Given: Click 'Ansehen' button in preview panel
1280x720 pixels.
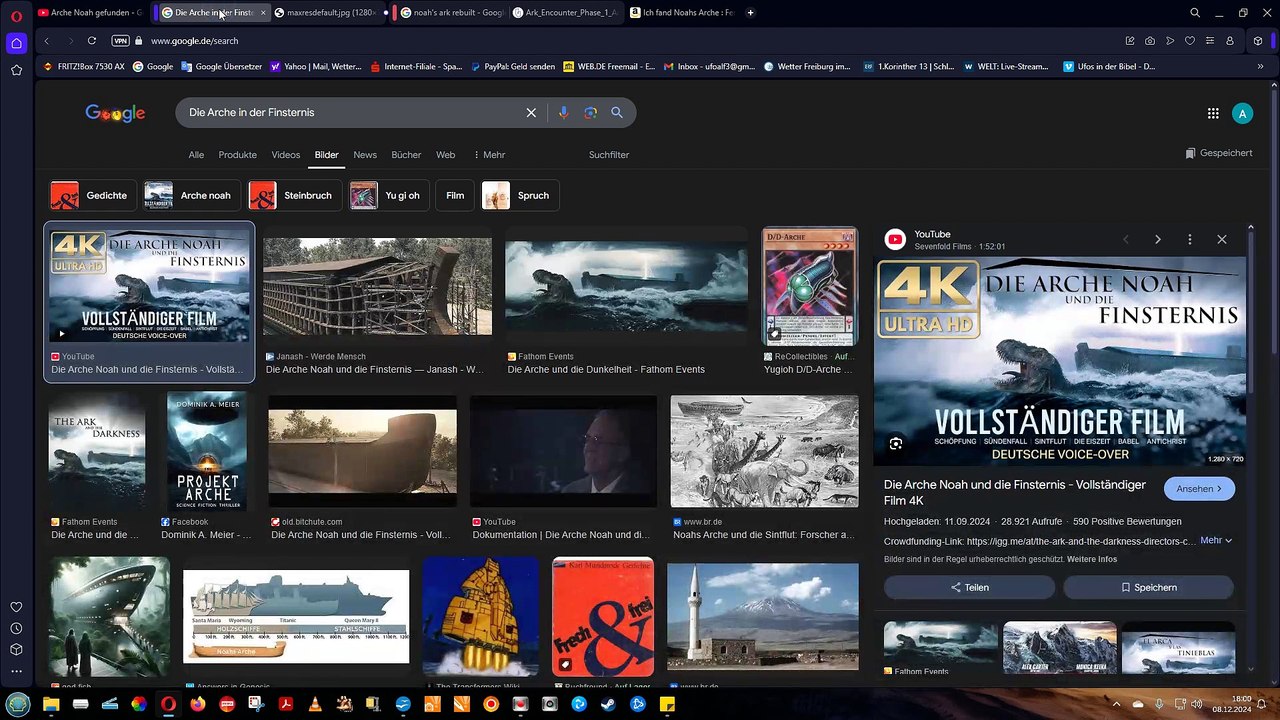Looking at the screenshot, I should point(1199,489).
